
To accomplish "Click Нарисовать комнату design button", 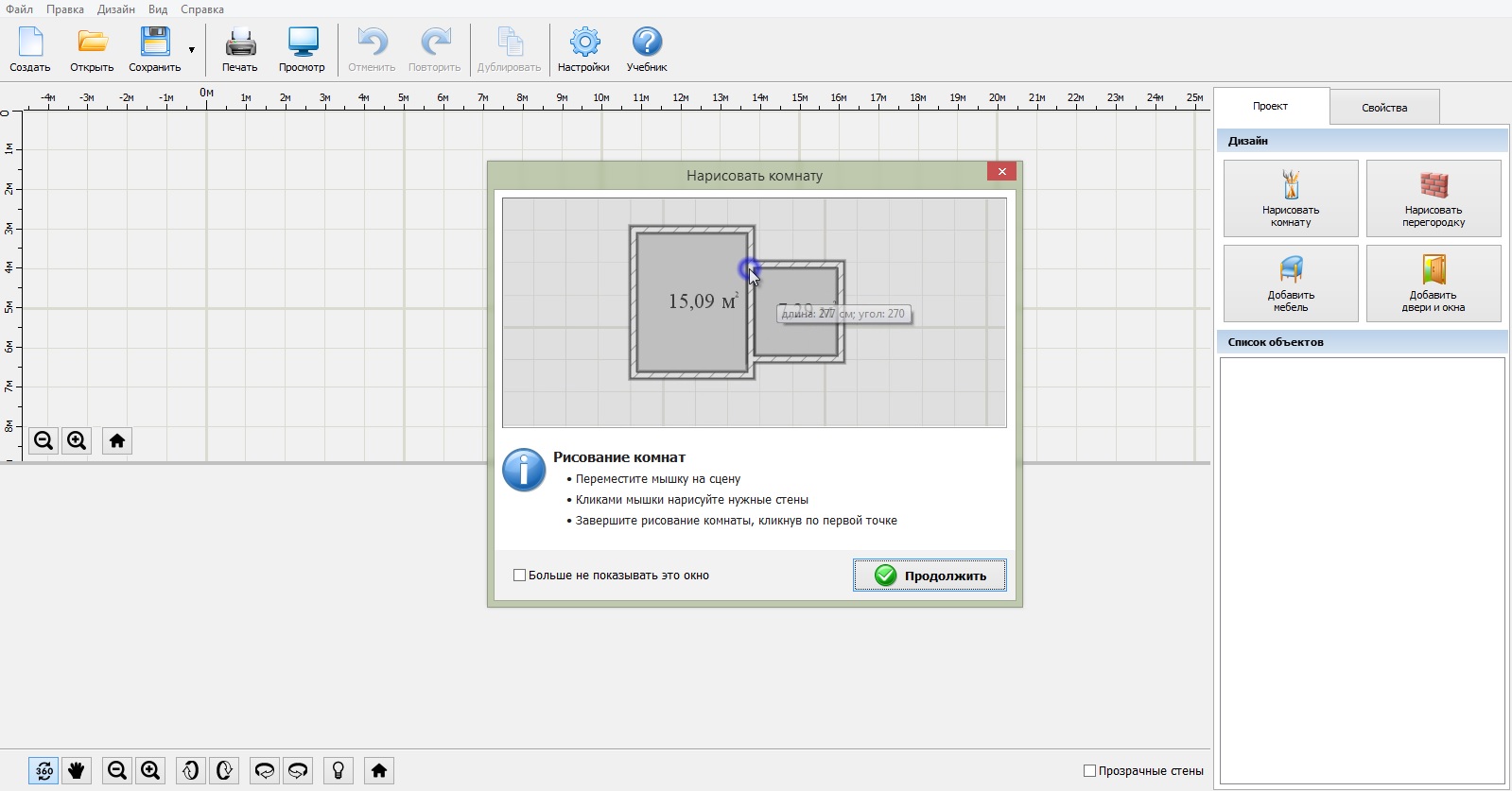I will point(1291,198).
